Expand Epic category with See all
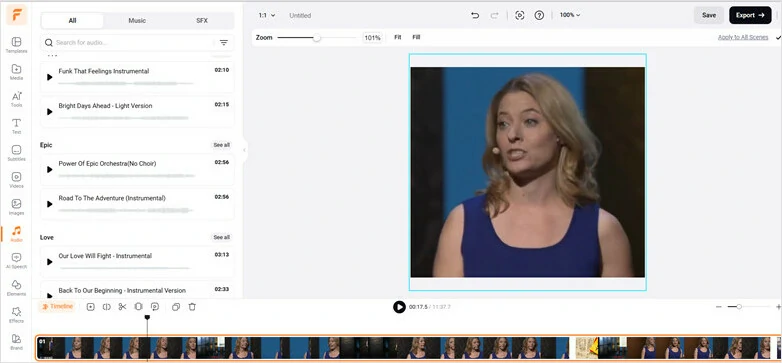Viewport: 782px width, 363px height. 221,145
